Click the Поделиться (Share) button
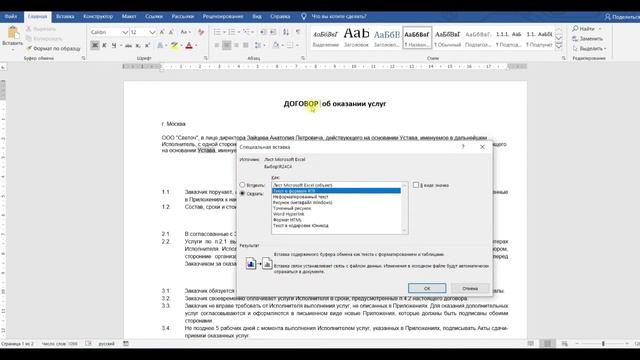The image size is (640, 360). pyautogui.click(x=622, y=17)
